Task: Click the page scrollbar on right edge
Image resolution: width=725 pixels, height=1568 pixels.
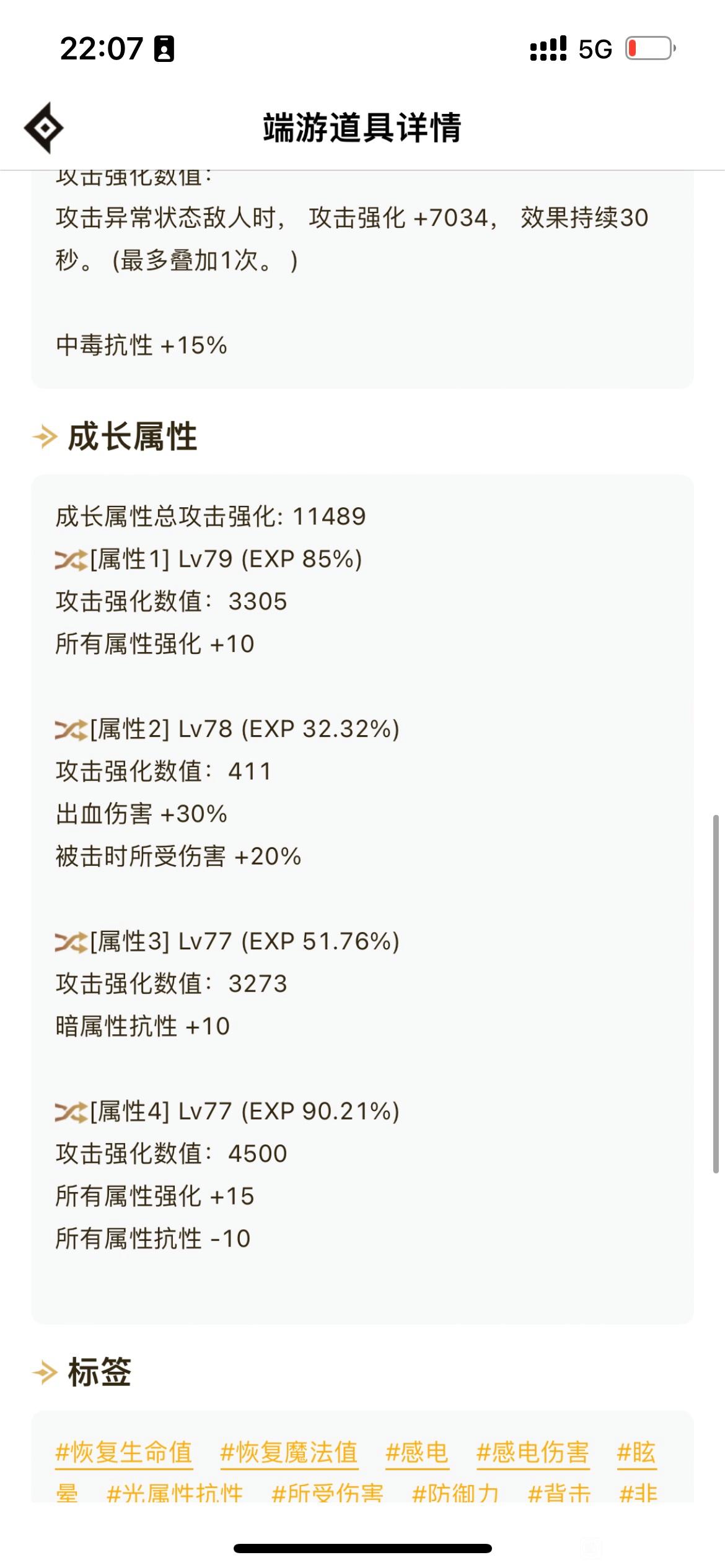Action: tap(716, 994)
